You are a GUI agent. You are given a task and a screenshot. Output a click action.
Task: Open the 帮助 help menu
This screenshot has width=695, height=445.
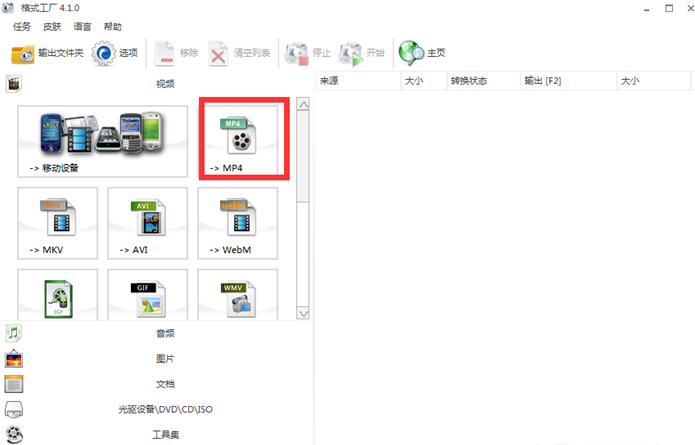pos(113,27)
